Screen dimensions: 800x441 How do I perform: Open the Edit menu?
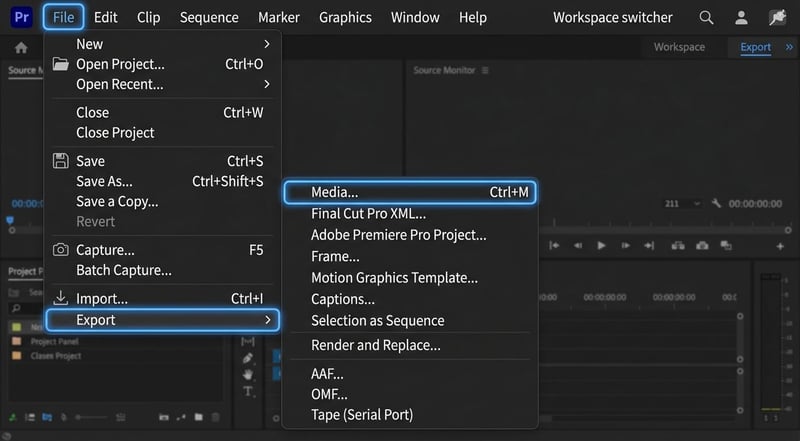tap(106, 17)
